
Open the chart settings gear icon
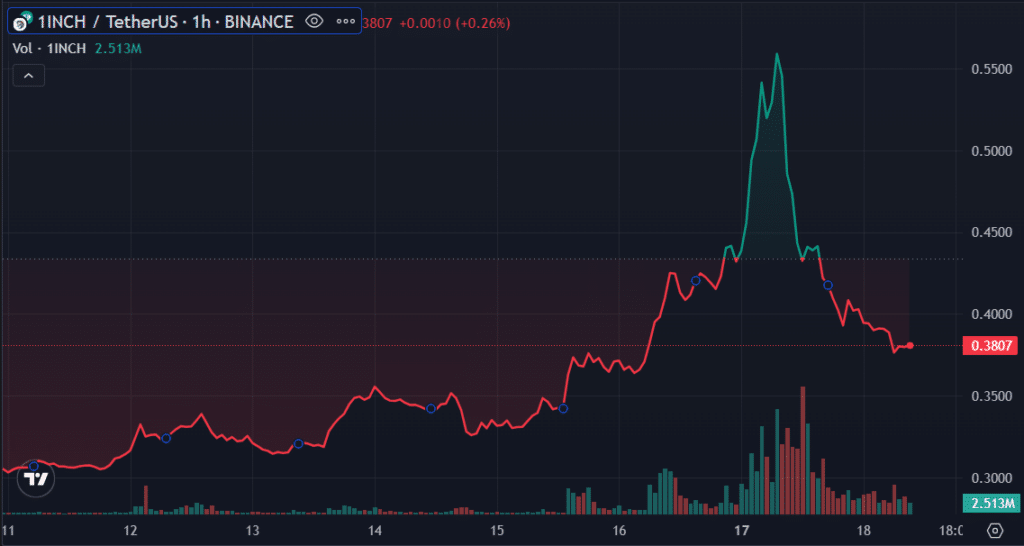[995, 530]
